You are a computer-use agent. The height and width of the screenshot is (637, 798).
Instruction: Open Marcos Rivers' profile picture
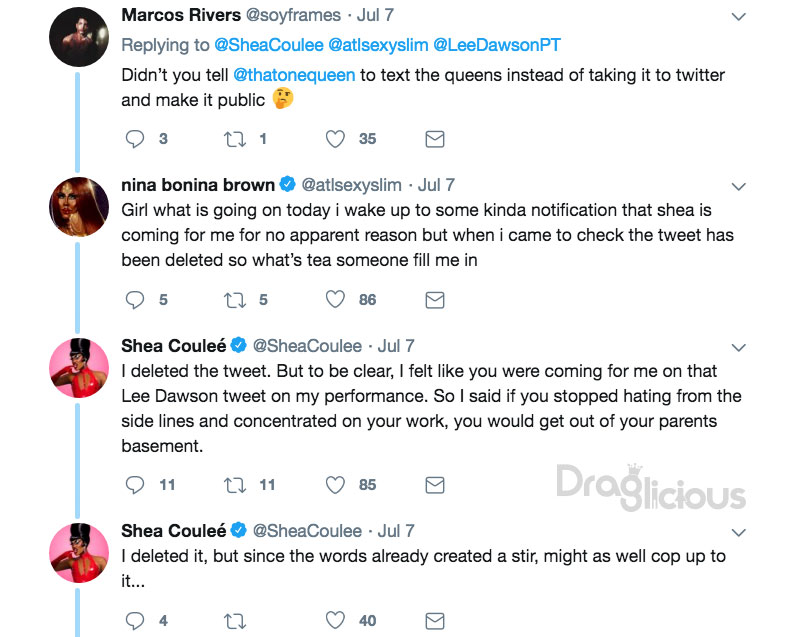pyautogui.click(x=79, y=37)
